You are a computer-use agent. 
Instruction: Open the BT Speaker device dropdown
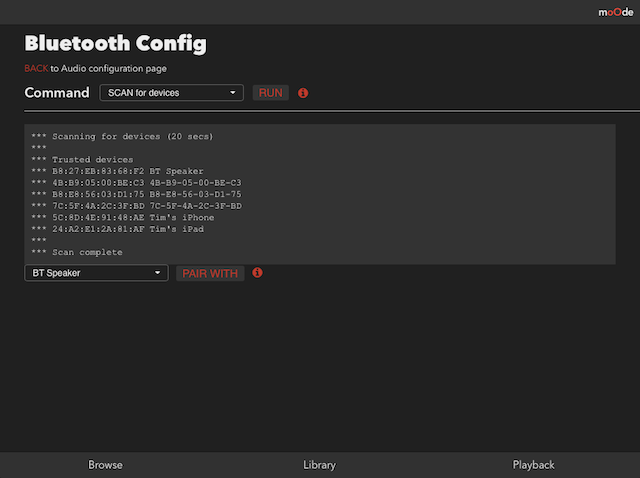click(x=96, y=273)
